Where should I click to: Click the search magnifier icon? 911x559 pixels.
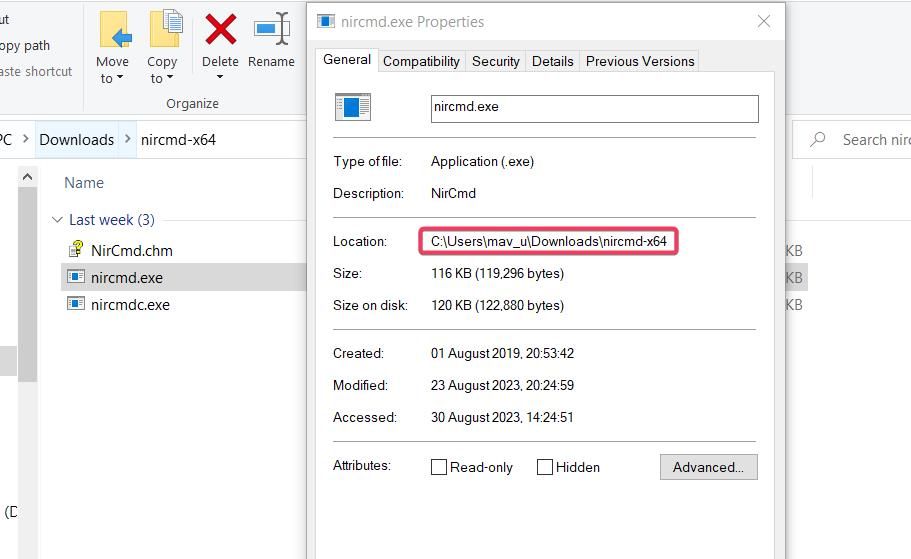coord(818,140)
